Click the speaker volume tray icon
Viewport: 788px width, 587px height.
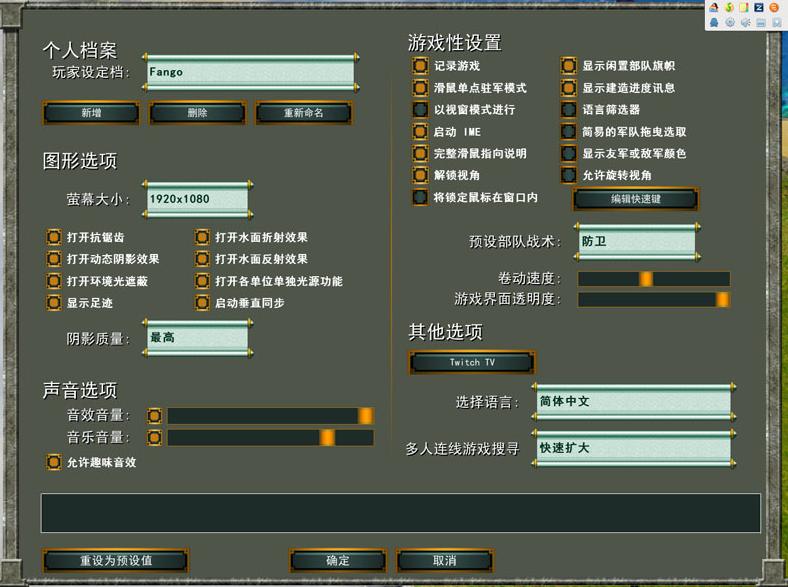pyautogui.click(x=745, y=22)
